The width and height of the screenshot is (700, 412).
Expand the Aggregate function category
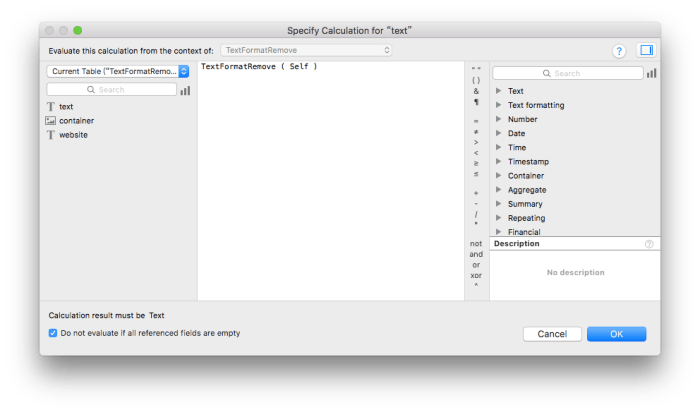pos(497,189)
